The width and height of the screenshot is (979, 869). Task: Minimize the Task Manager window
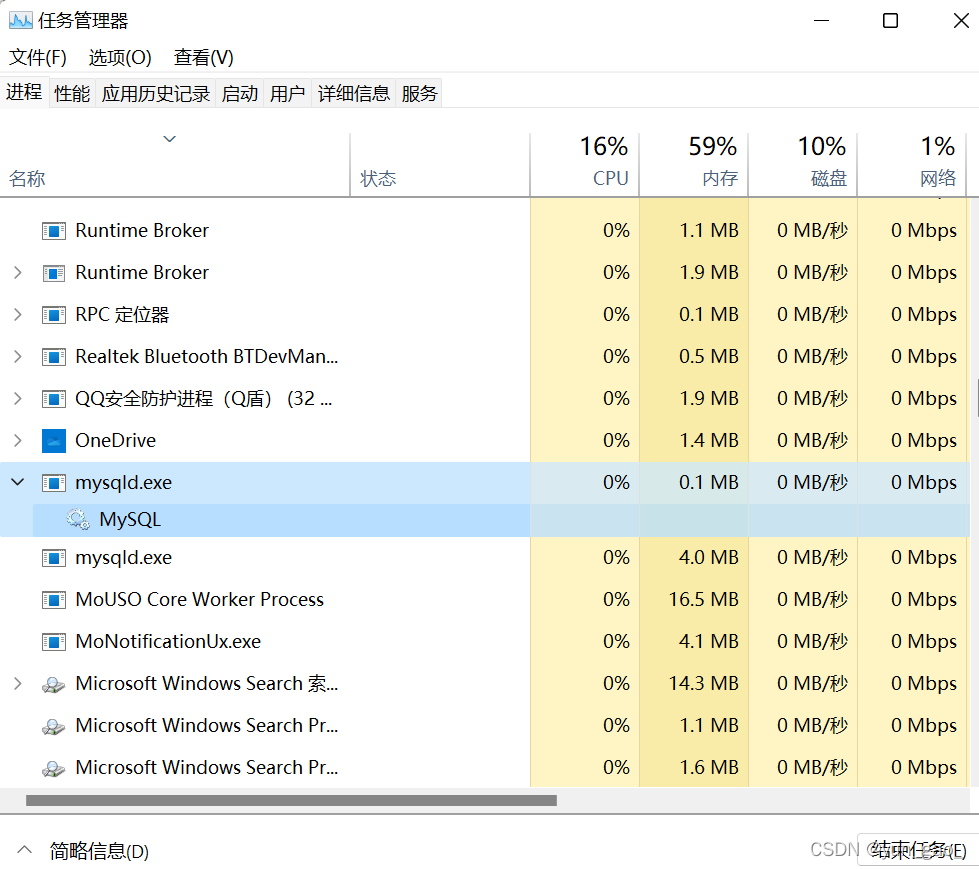click(822, 21)
